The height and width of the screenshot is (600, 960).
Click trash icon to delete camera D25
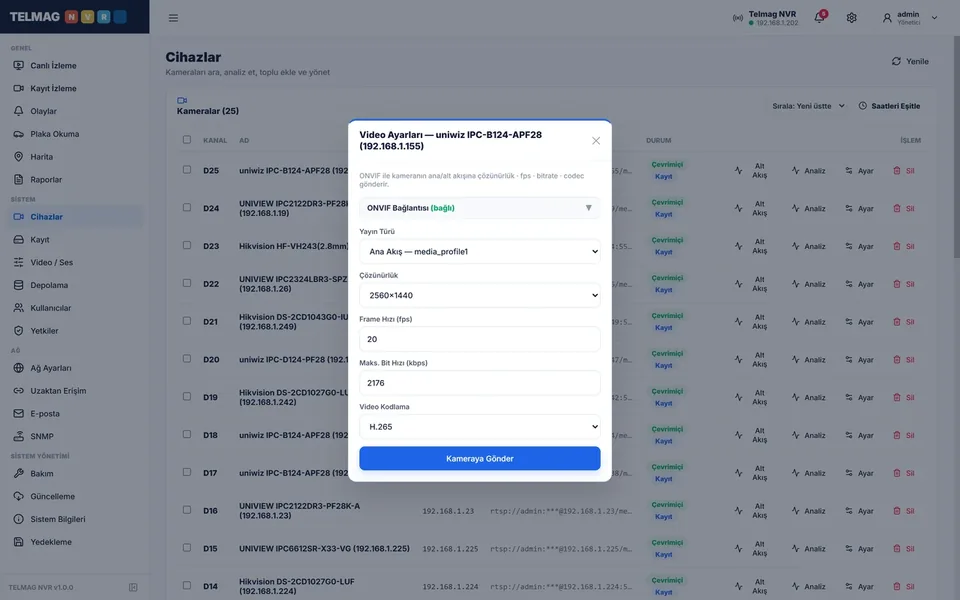pyautogui.click(x=896, y=171)
